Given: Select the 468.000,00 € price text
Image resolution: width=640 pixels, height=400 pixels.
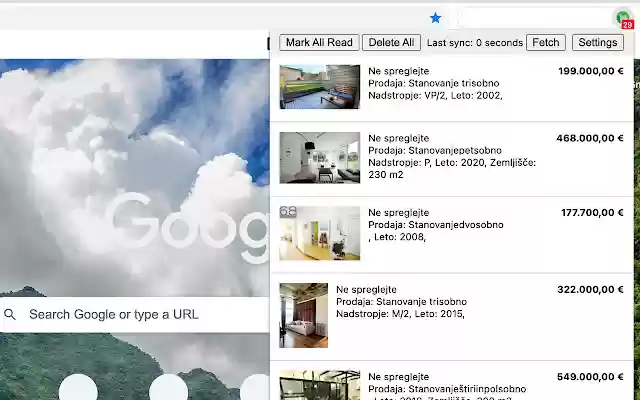Looking at the screenshot, I should [590, 138].
